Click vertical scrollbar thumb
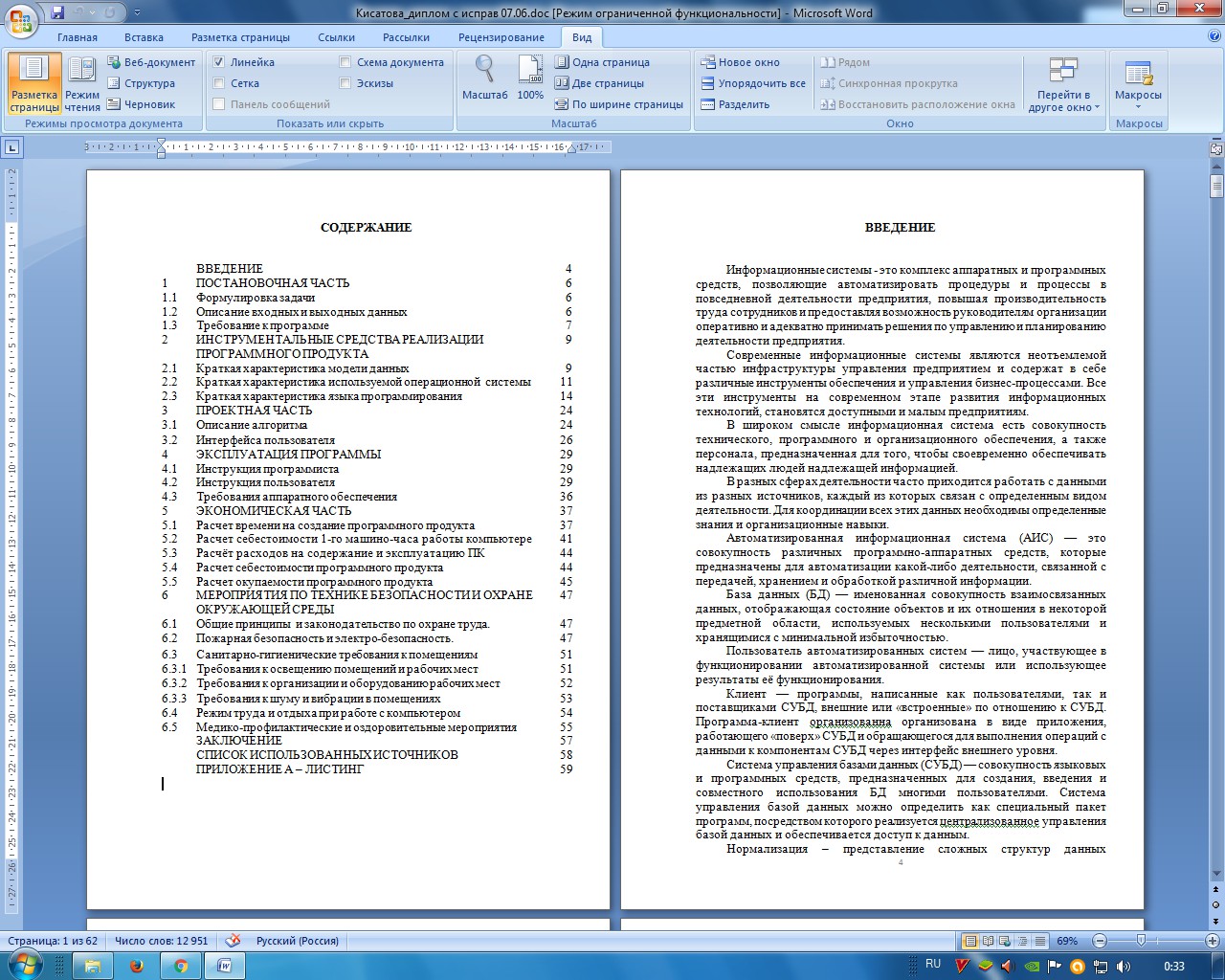The image size is (1225, 980). click(x=1216, y=185)
